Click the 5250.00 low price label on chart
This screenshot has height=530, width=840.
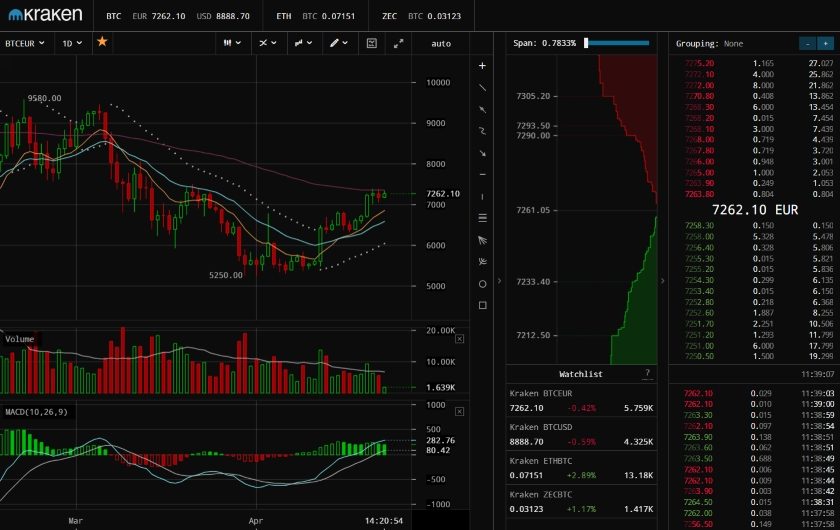(x=226, y=275)
